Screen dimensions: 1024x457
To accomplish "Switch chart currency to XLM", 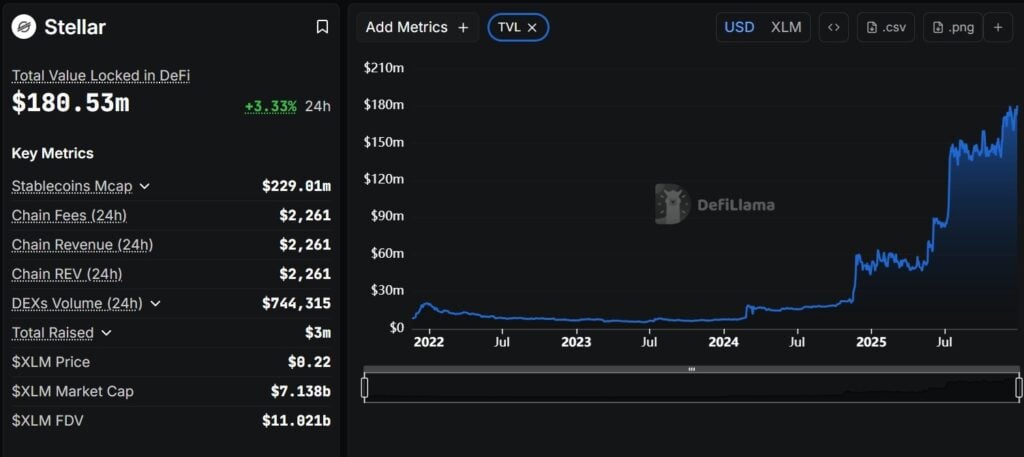I will pos(786,27).
